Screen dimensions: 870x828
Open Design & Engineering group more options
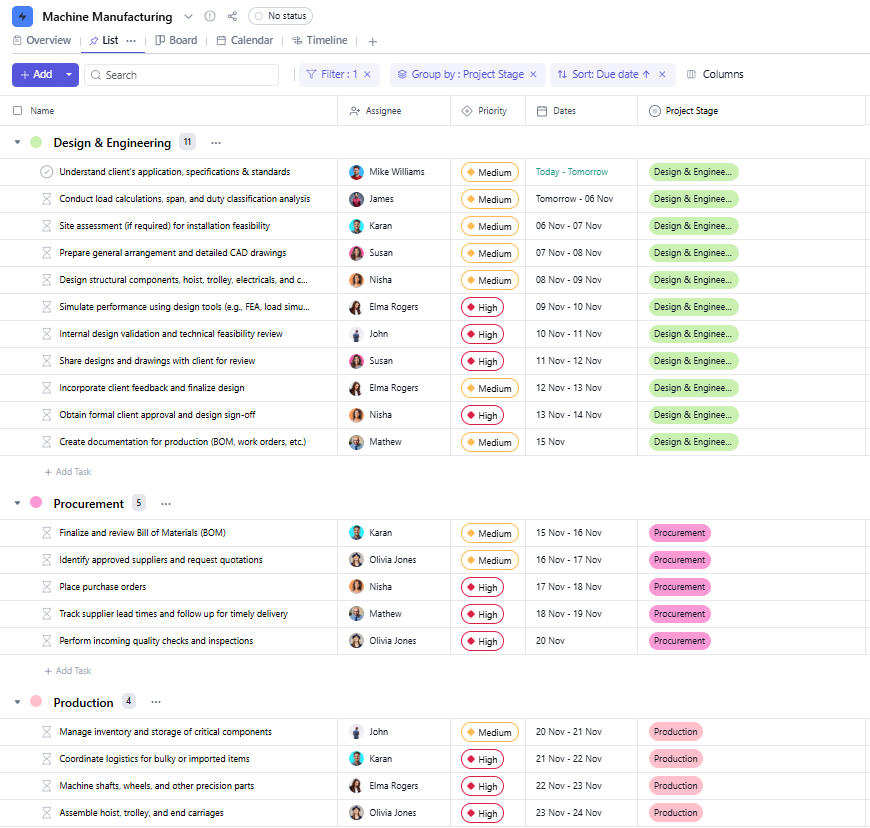tap(216, 143)
